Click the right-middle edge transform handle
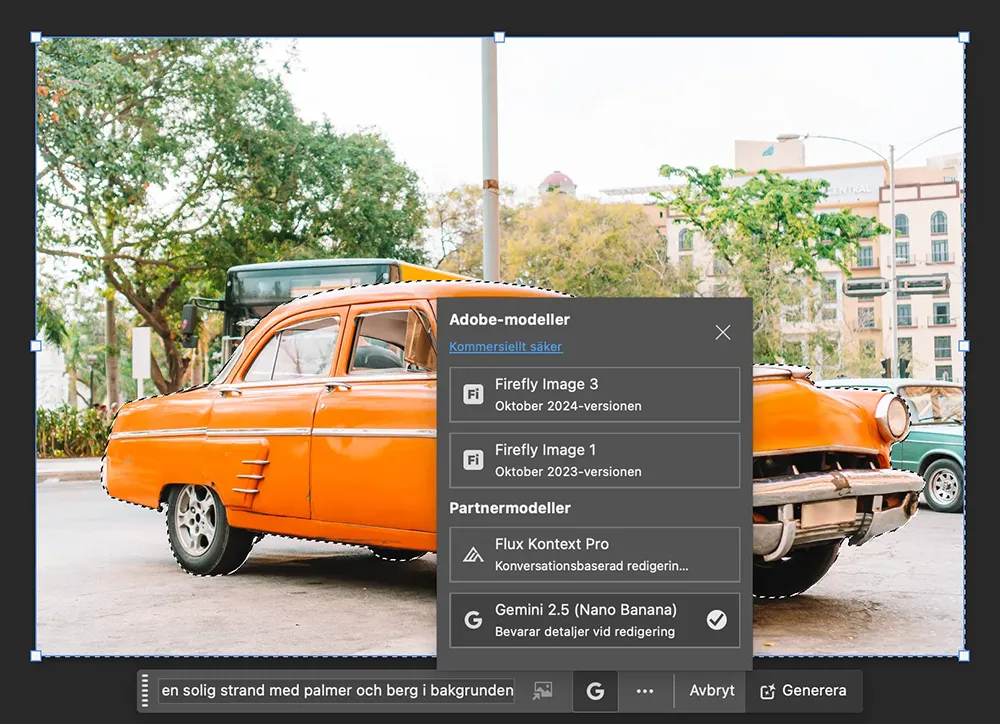Image resolution: width=1000 pixels, height=724 pixels. pos(964,346)
